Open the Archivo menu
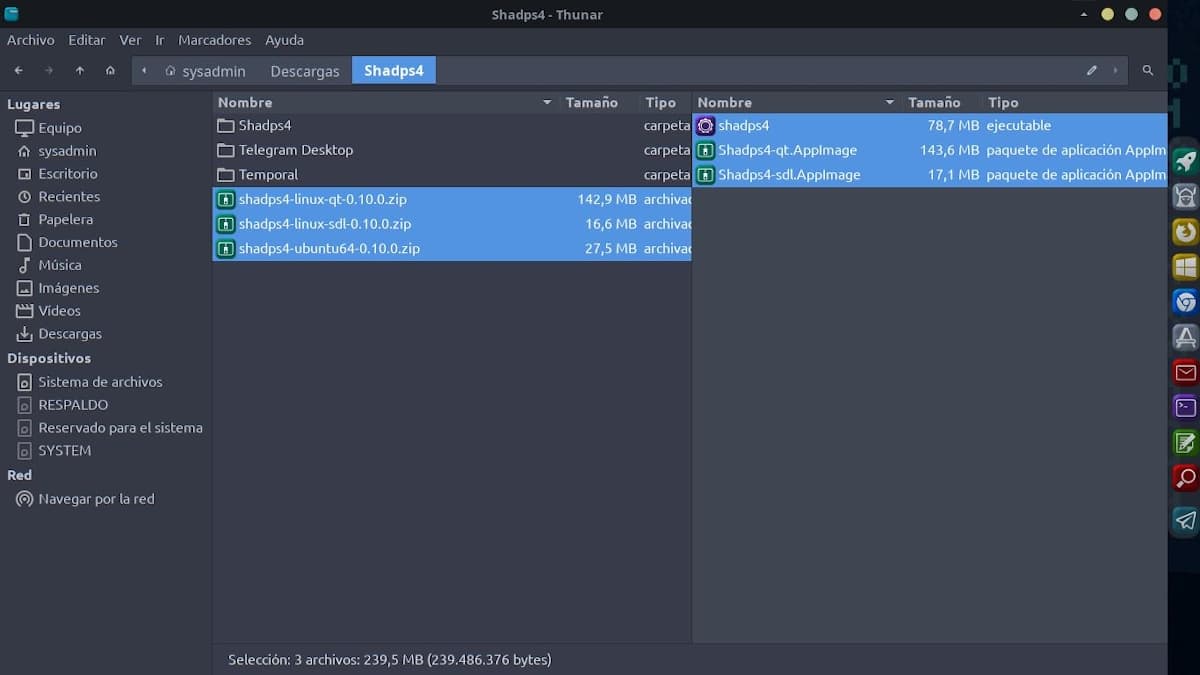This screenshot has width=1200, height=675. 30,40
